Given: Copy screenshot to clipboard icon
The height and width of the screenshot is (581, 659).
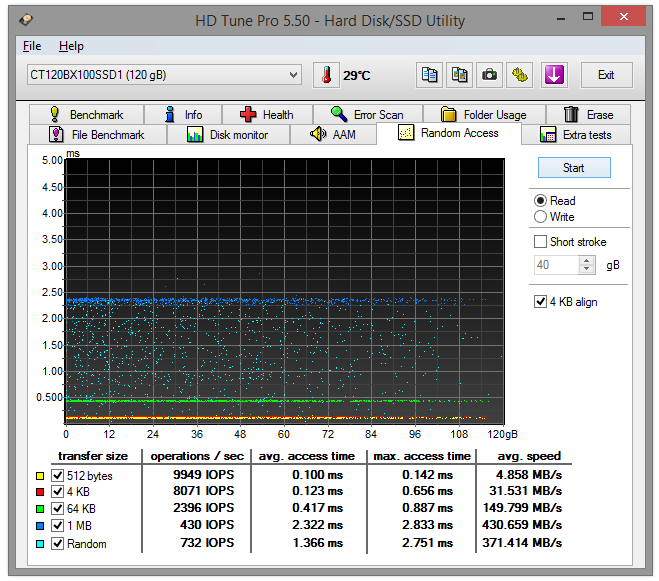Looking at the screenshot, I should [x=459, y=75].
